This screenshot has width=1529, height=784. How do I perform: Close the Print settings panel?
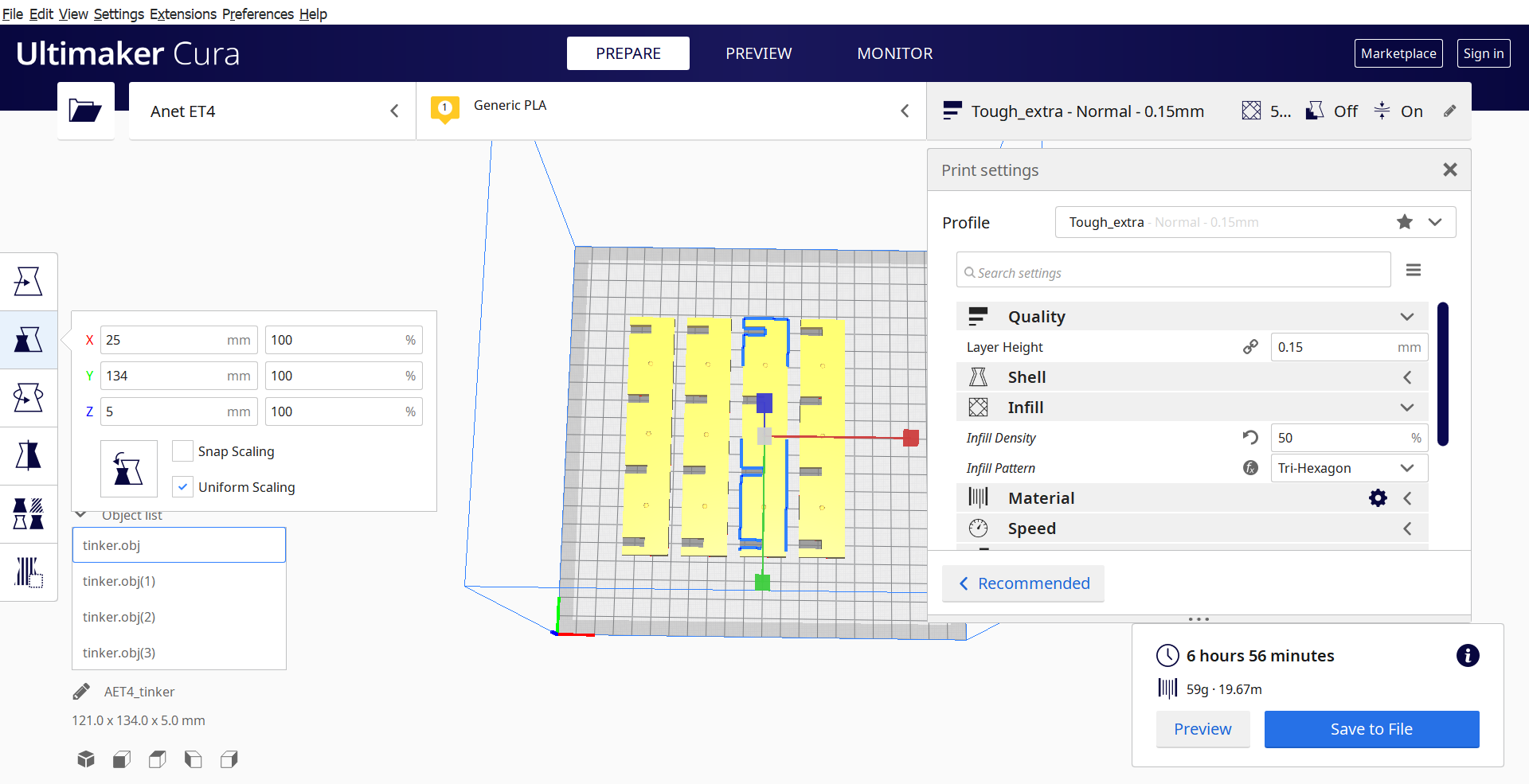tap(1450, 170)
